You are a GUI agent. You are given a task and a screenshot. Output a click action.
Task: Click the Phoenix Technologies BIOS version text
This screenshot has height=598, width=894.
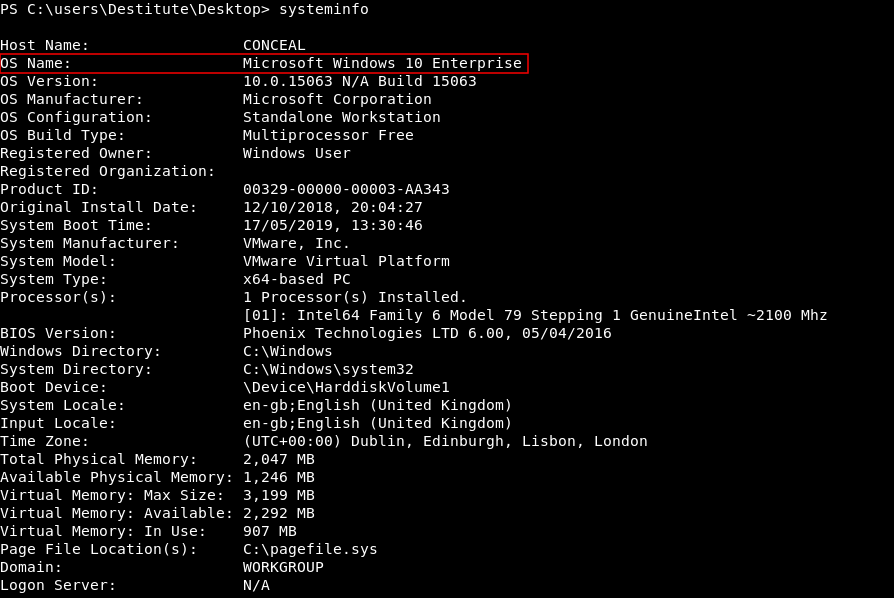[x=427, y=333]
